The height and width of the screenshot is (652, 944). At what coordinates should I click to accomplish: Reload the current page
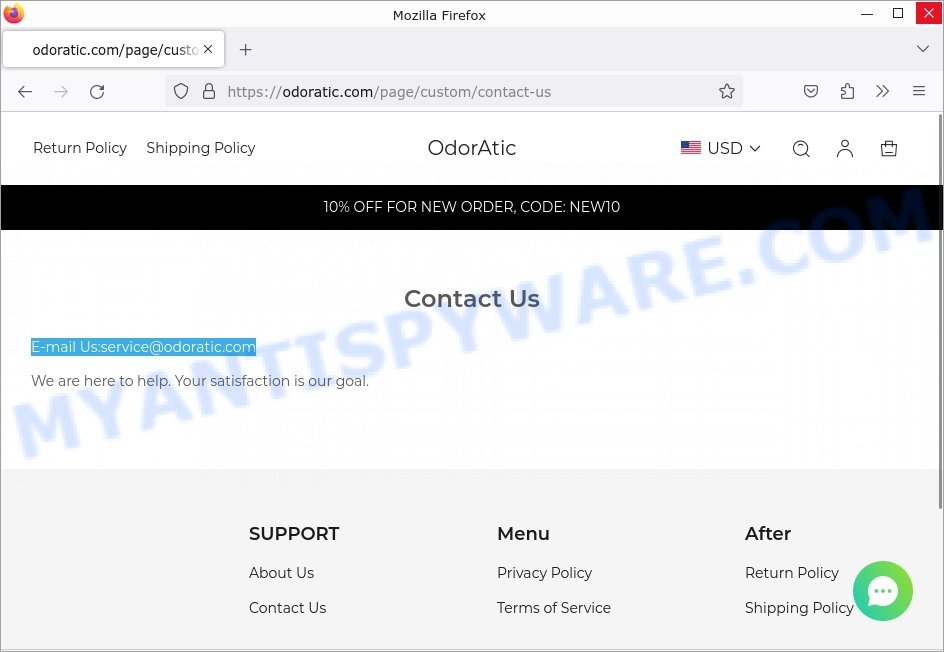[x=97, y=92]
